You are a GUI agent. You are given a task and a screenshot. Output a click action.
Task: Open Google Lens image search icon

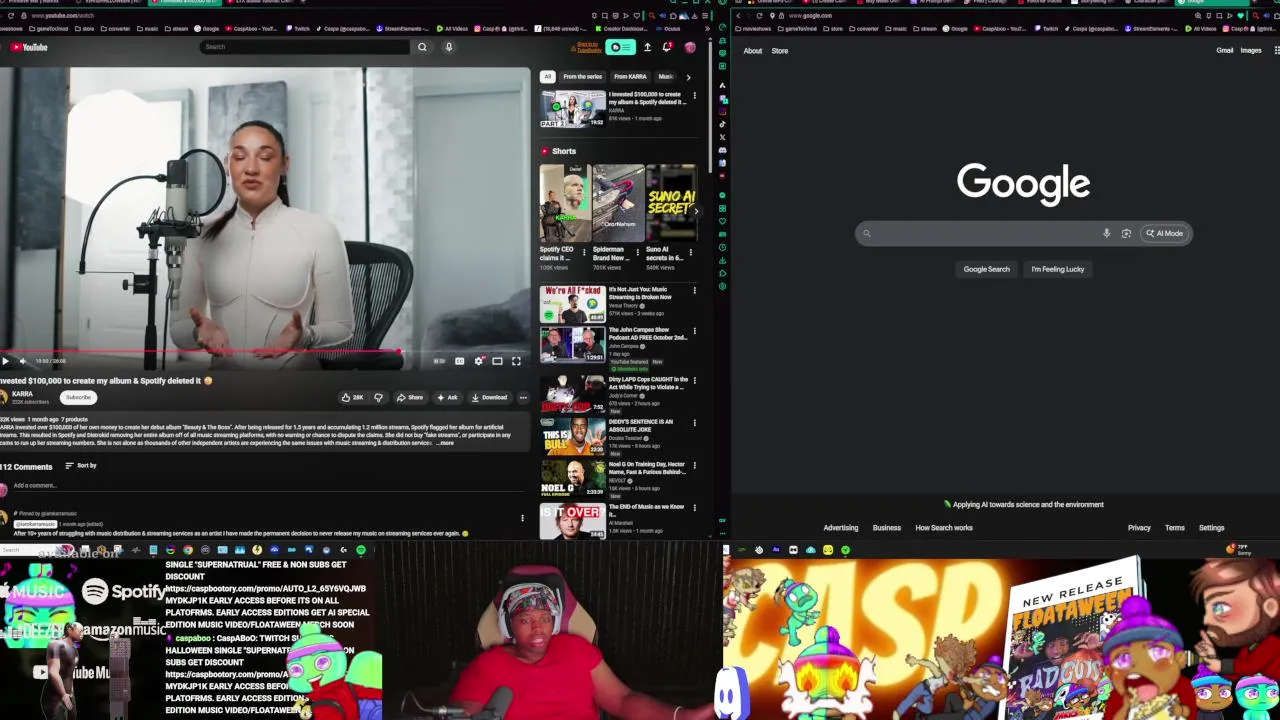click(x=1126, y=233)
